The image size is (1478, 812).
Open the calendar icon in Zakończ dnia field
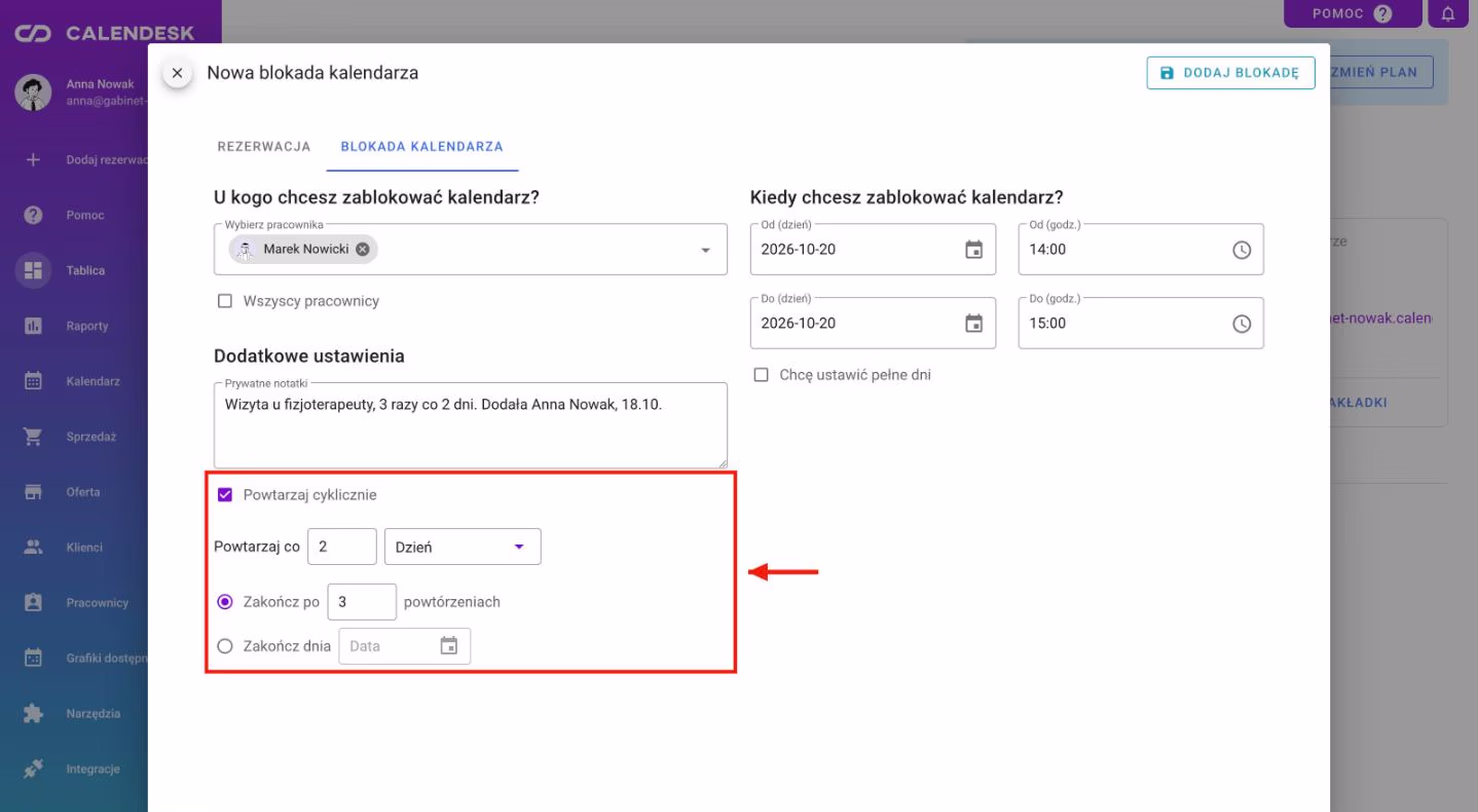pyautogui.click(x=449, y=646)
